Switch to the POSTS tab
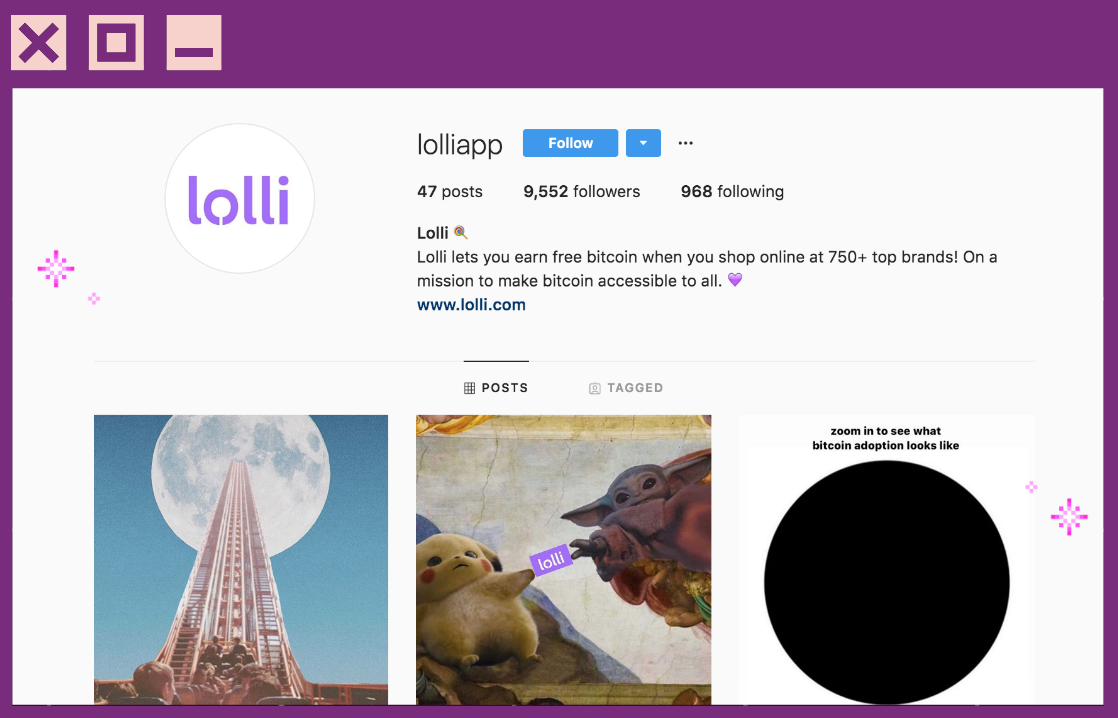1118x718 pixels. pyautogui.click(x=496, y=388)
